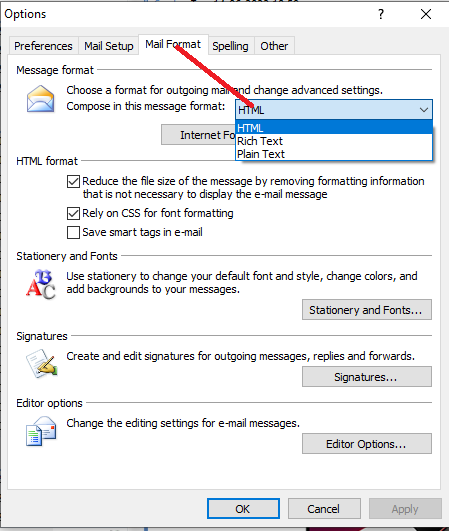This screenshot has width=449, height=531.
Task: Uncheck Rely on CSS for font formatting
Action: 73,213
